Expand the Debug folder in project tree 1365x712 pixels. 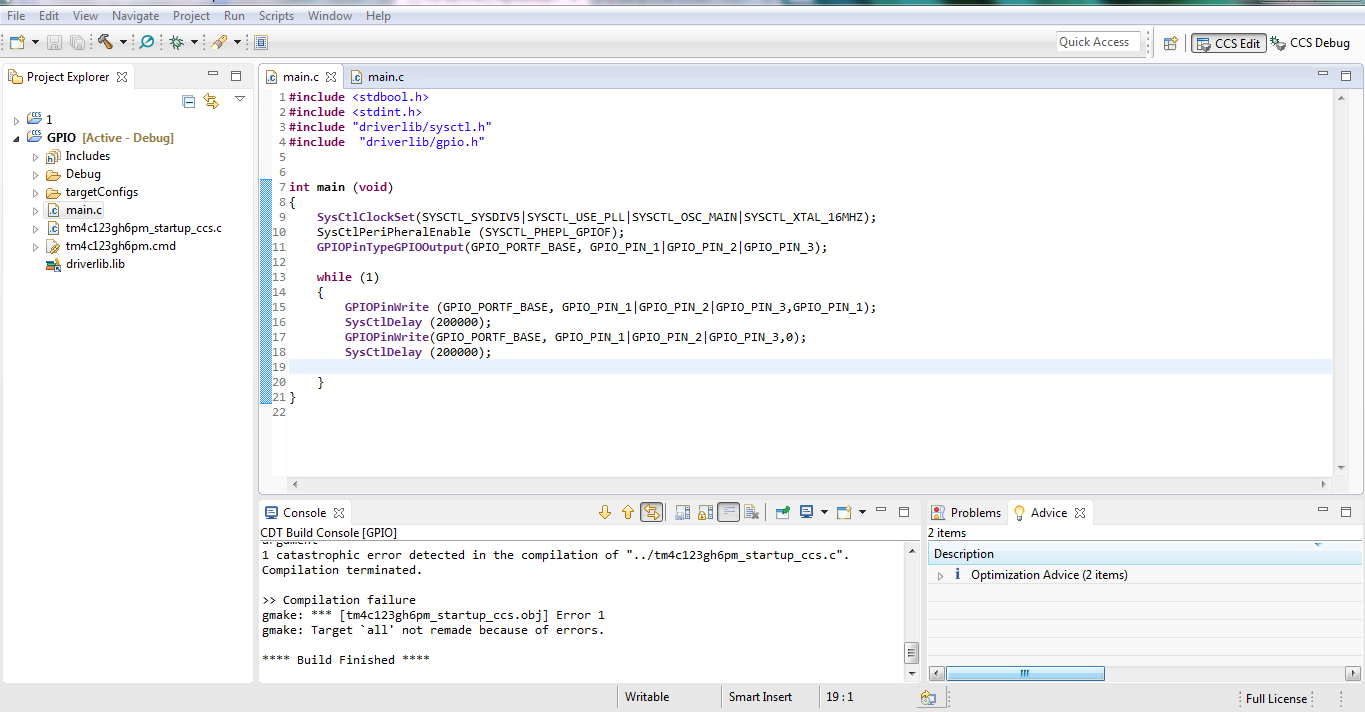pyautogui.click(x=36, y=174)
